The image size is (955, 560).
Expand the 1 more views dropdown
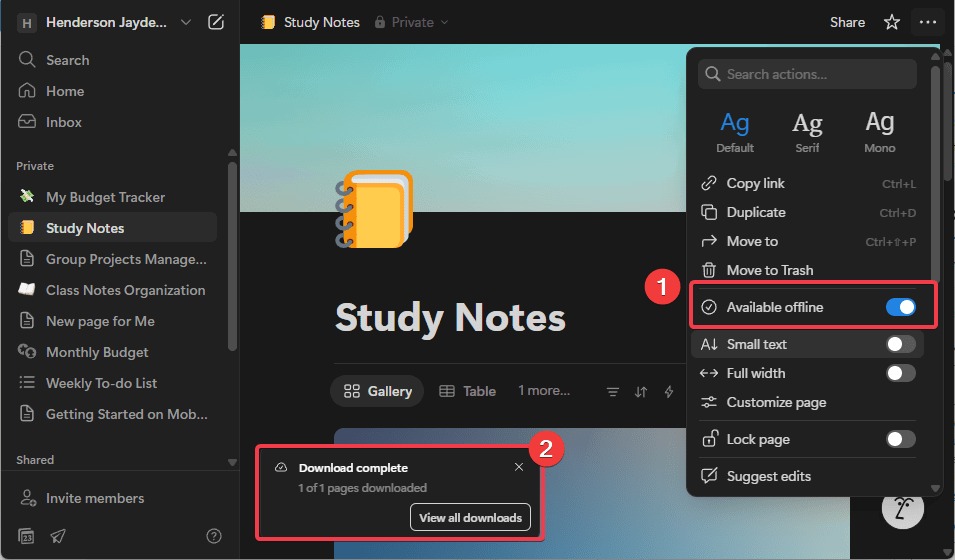544,391
